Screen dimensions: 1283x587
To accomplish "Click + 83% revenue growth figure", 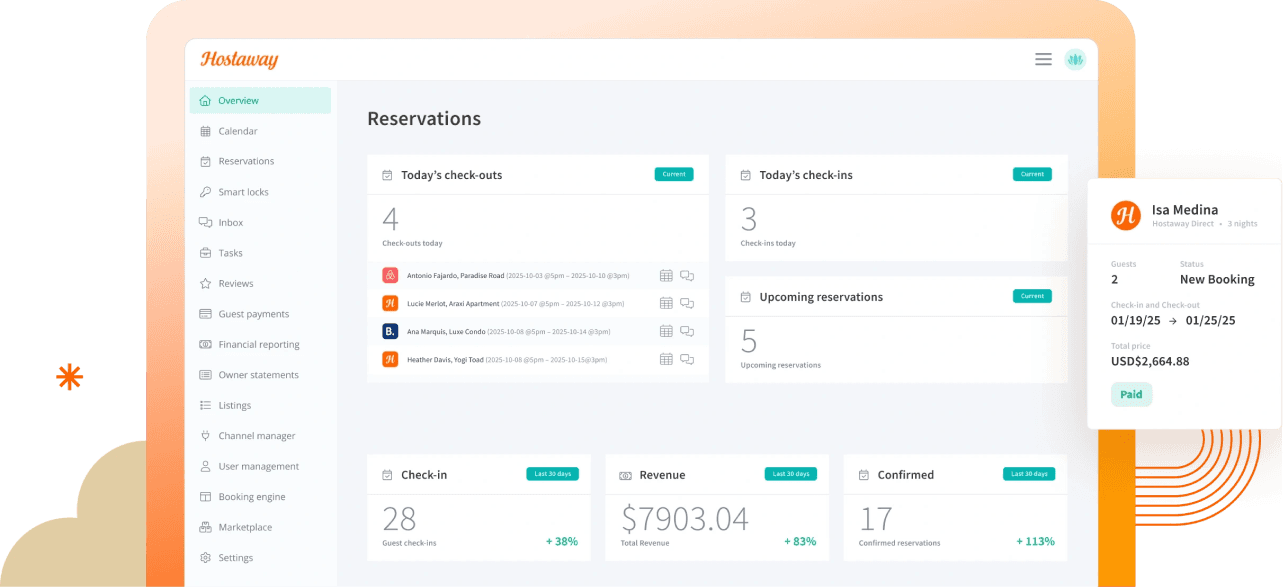I will pos(800,541).
